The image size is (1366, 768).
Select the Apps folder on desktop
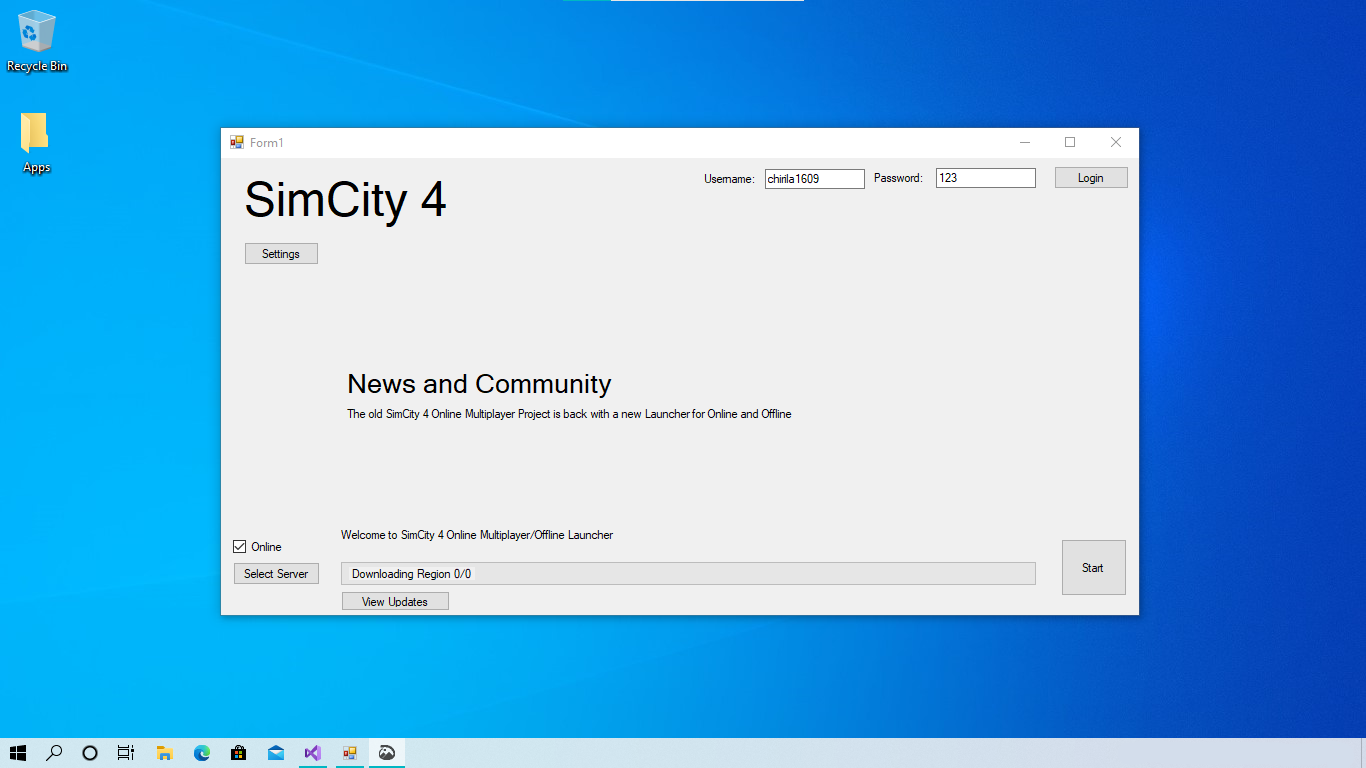36,143
